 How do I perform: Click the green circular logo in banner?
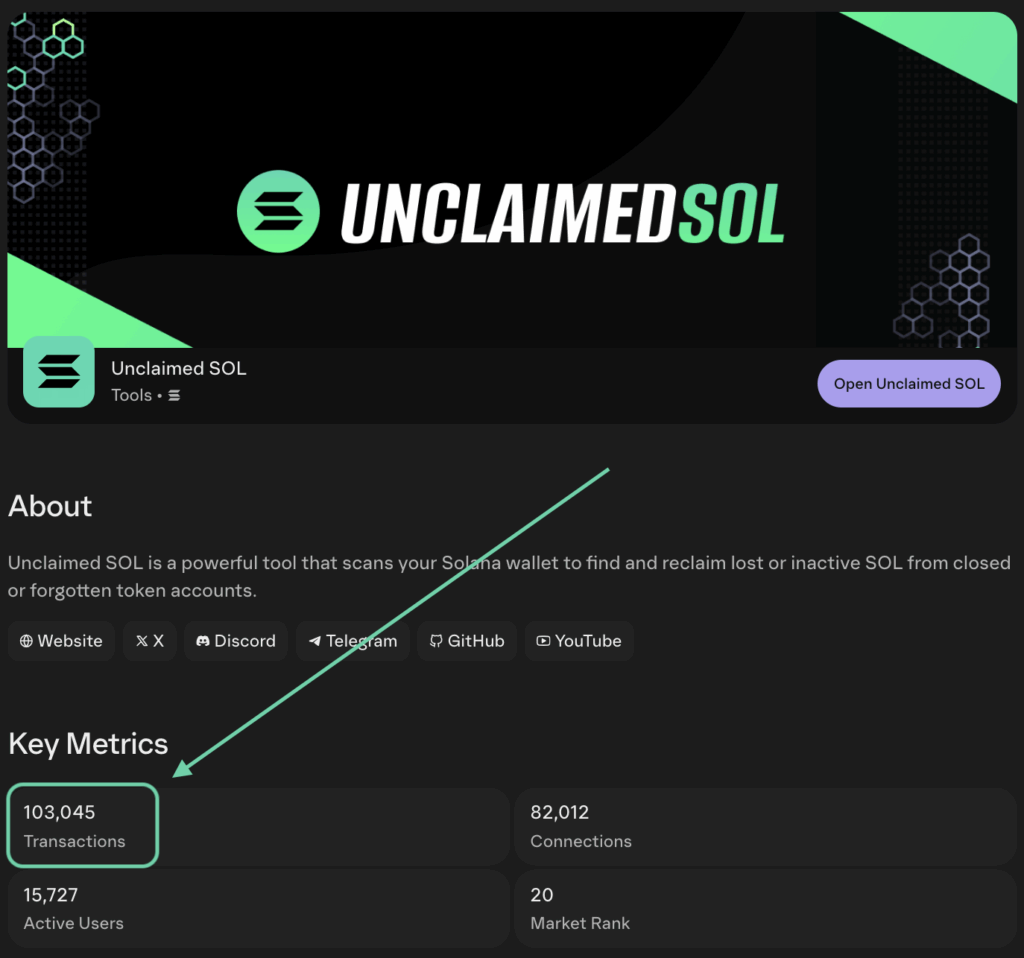click(278, 211)
